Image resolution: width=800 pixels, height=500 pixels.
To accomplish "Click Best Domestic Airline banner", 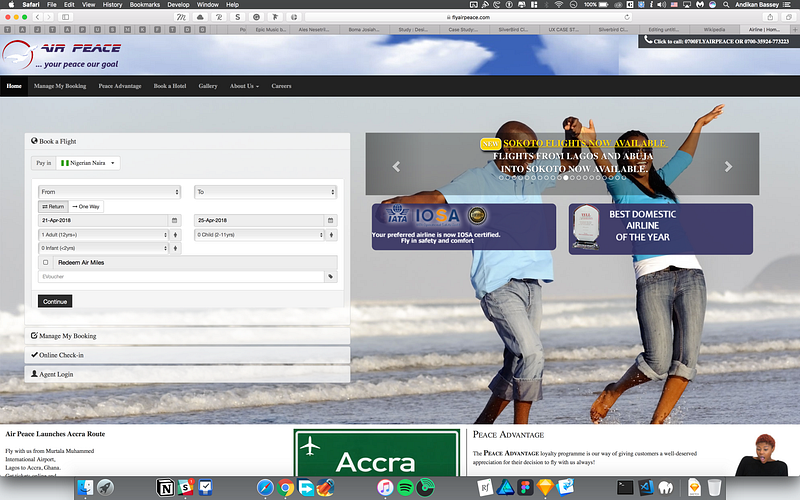I will (x=661, y=229).
